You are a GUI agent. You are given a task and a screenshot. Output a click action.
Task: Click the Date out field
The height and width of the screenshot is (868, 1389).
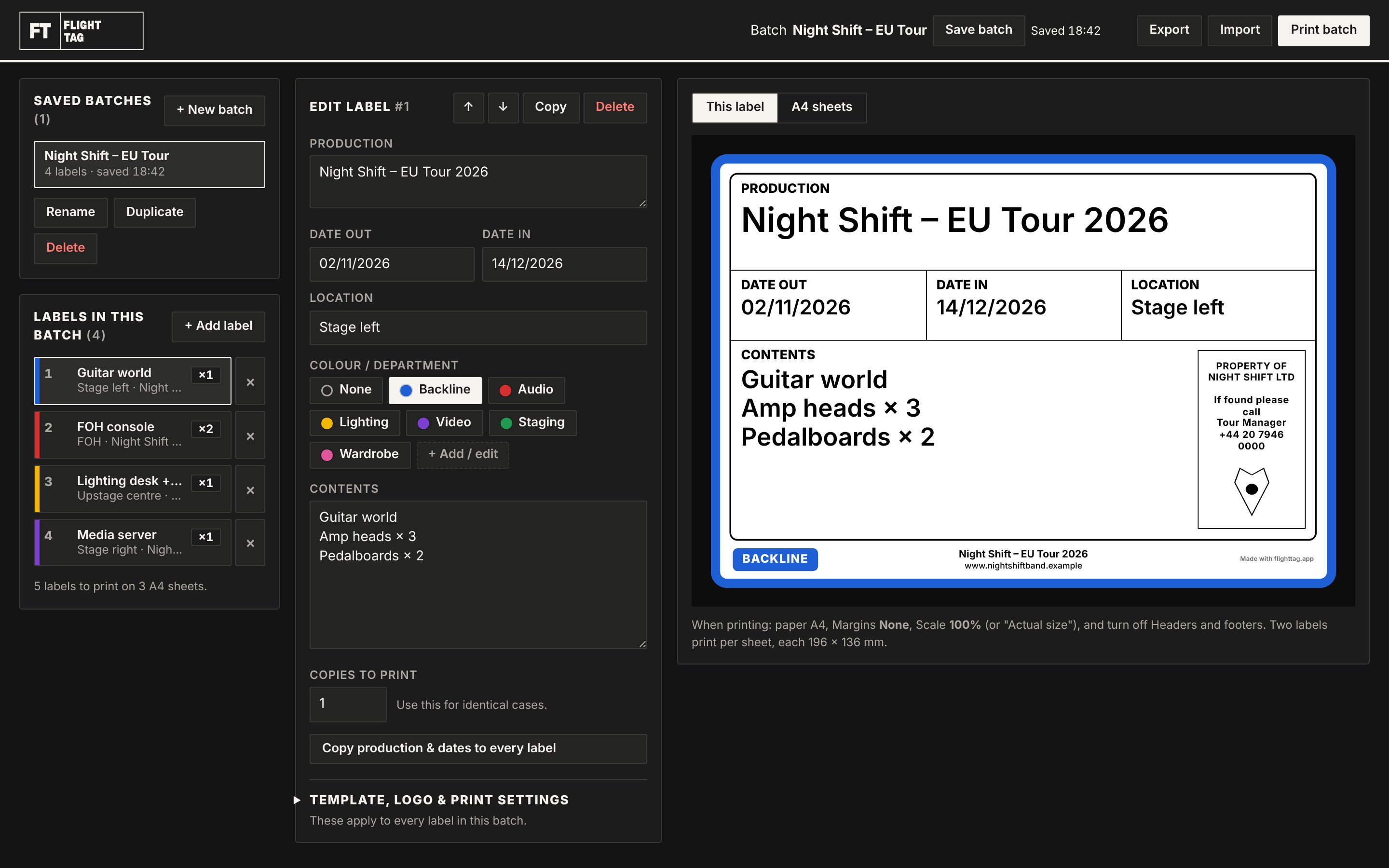click(x=392, y=264)
